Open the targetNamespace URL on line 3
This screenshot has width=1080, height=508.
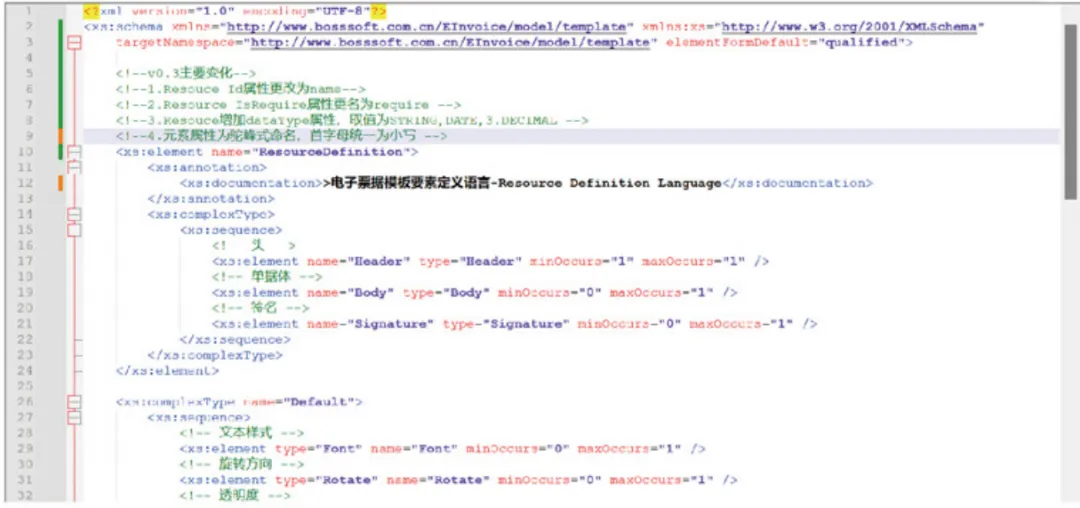click(x=451, y=43)
